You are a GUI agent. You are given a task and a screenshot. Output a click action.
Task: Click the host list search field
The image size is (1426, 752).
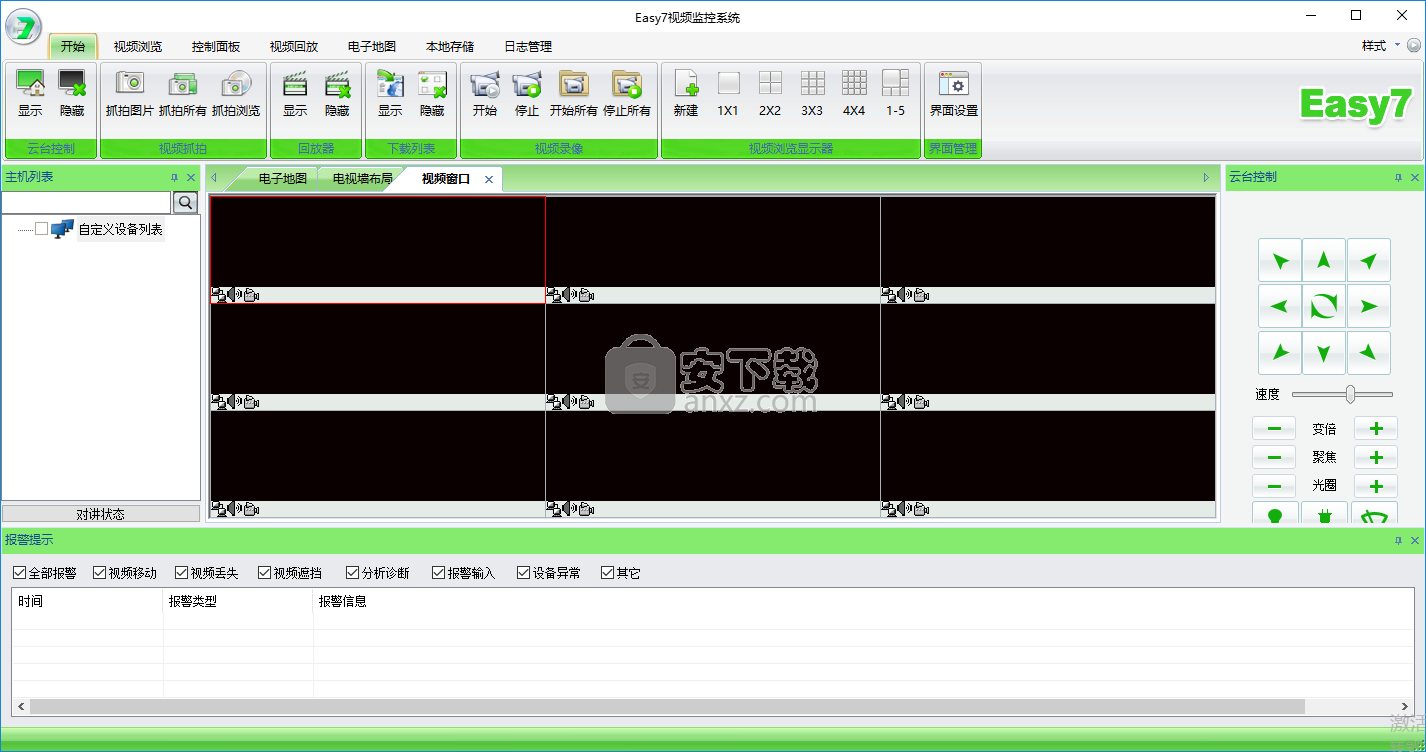tap(87, 203)
